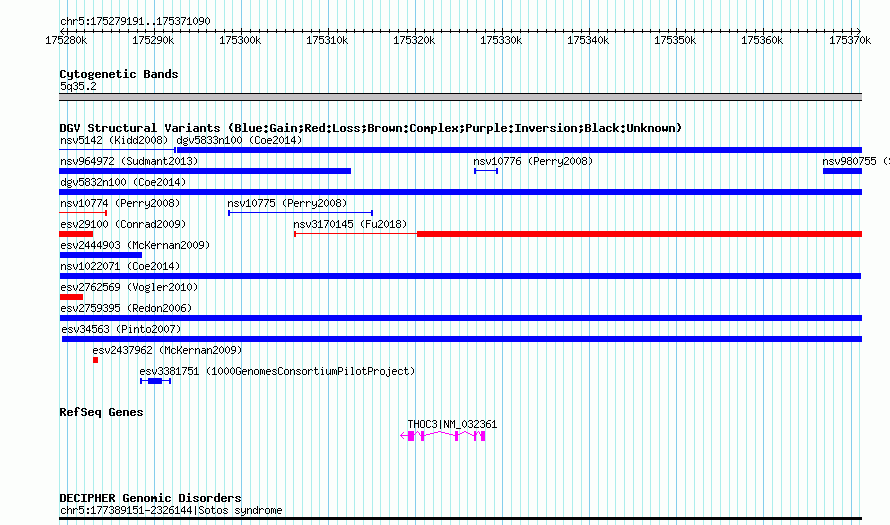Screen dimensions: 890x525
Task: Click the 175300k ruler tick label
Action: pos(240,40)
